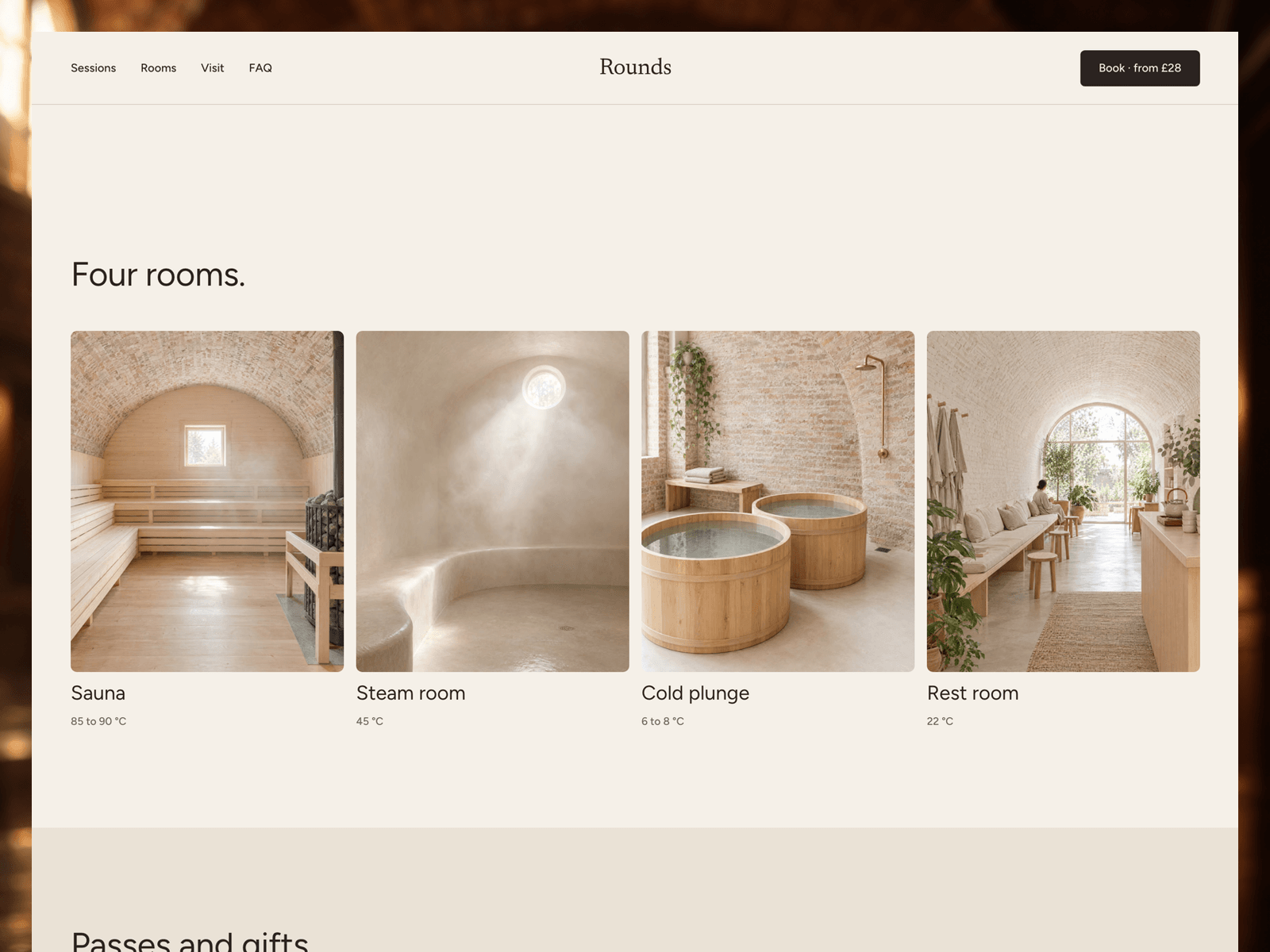Go to the Rooms nav link
The width and height of the screenshot is (1270, 952).
[x=158, y=68]
